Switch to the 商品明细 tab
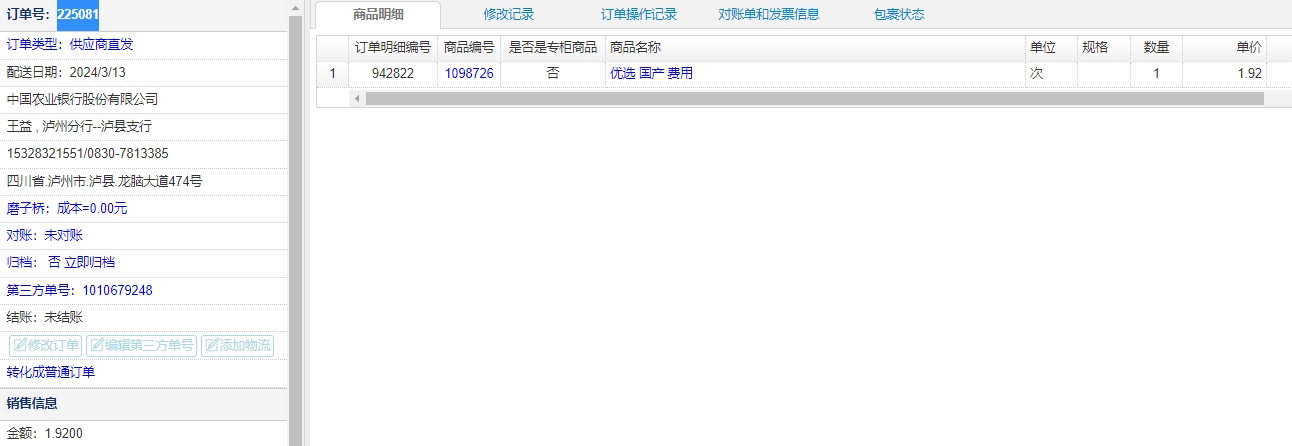Screen dimensions: 1292x446 (x=378, y=15)
